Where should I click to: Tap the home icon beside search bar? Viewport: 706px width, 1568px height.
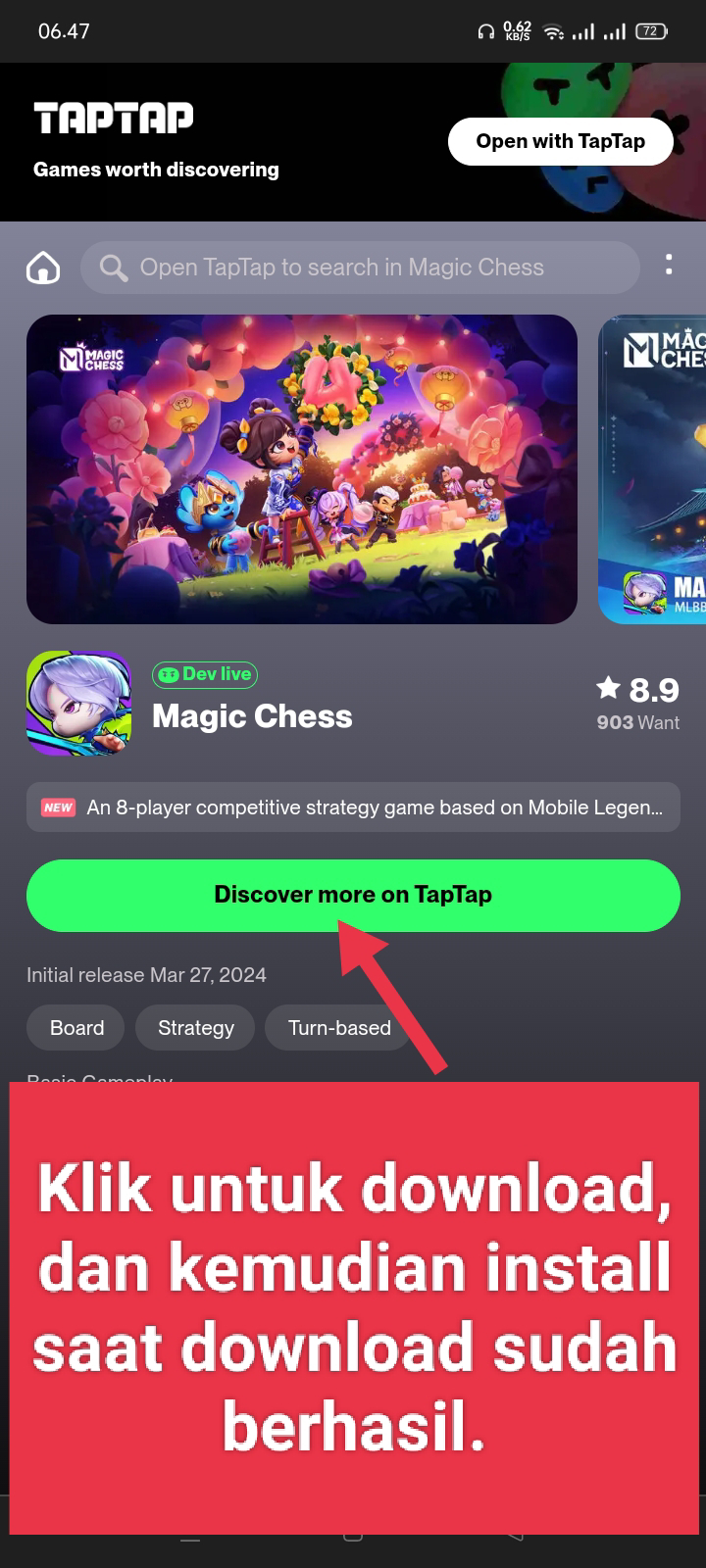tap(43, 268)
